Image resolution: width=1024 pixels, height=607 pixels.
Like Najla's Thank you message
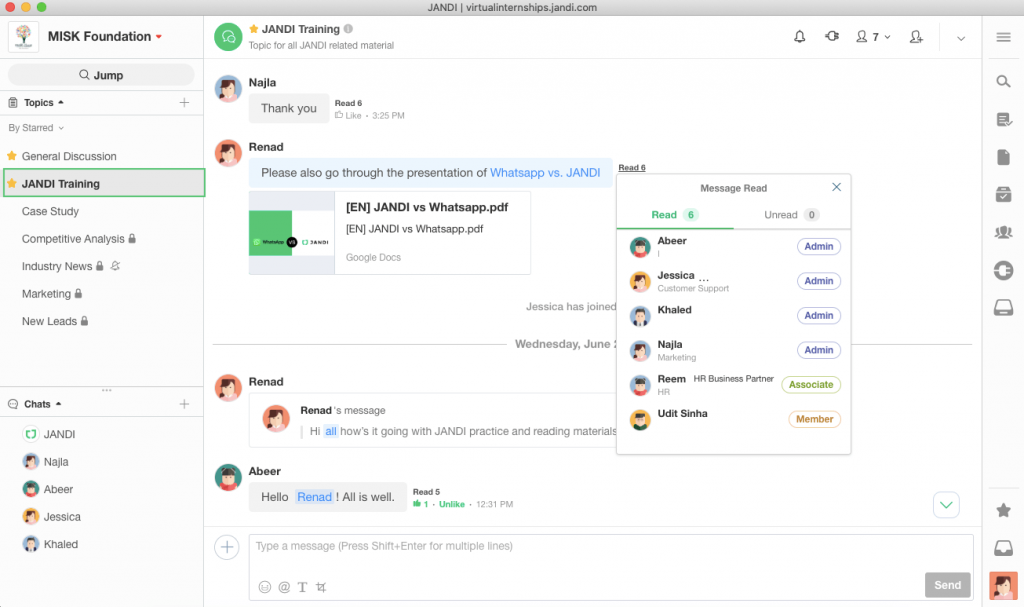point(348,116)
